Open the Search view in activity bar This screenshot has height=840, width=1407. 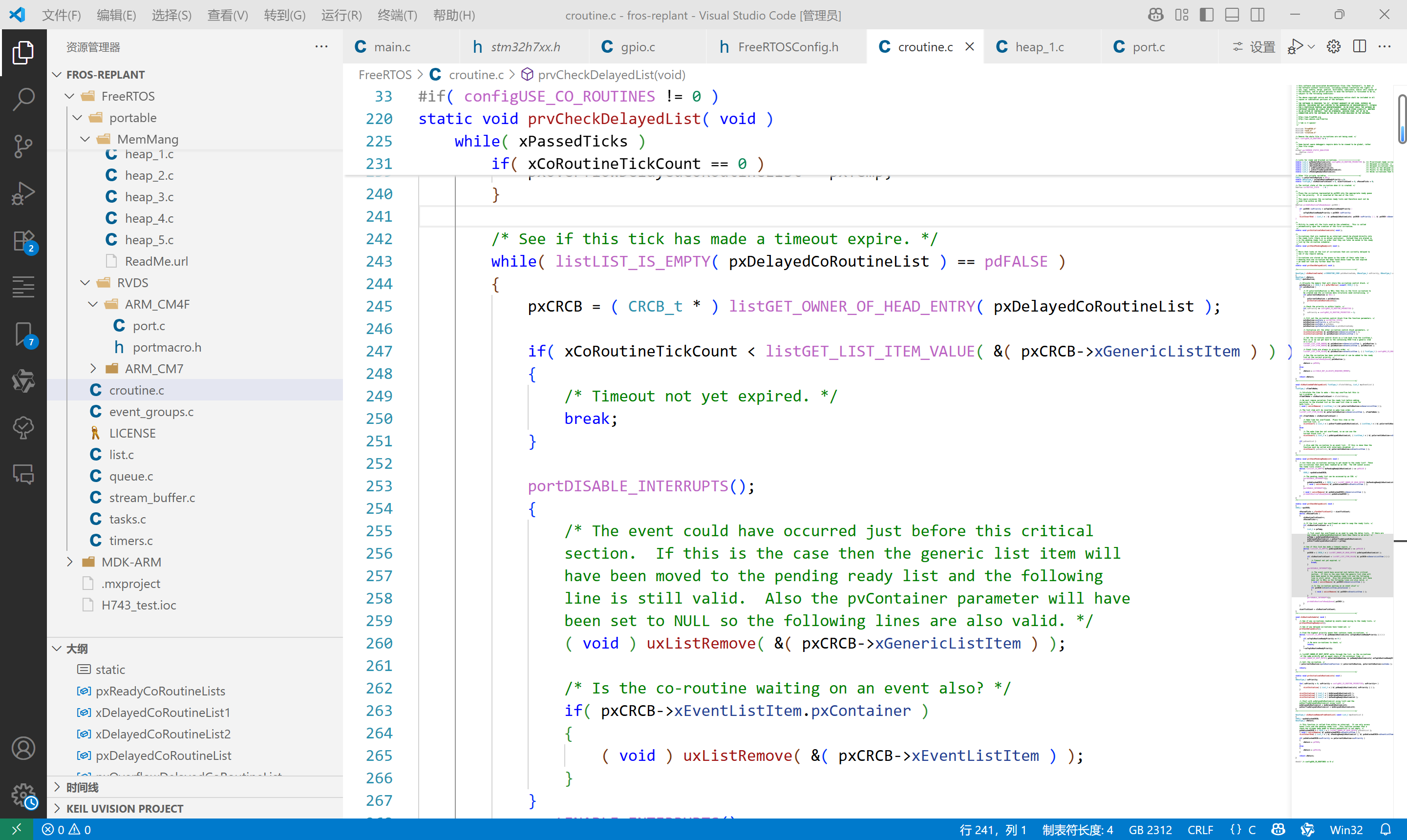pos(23,99)
